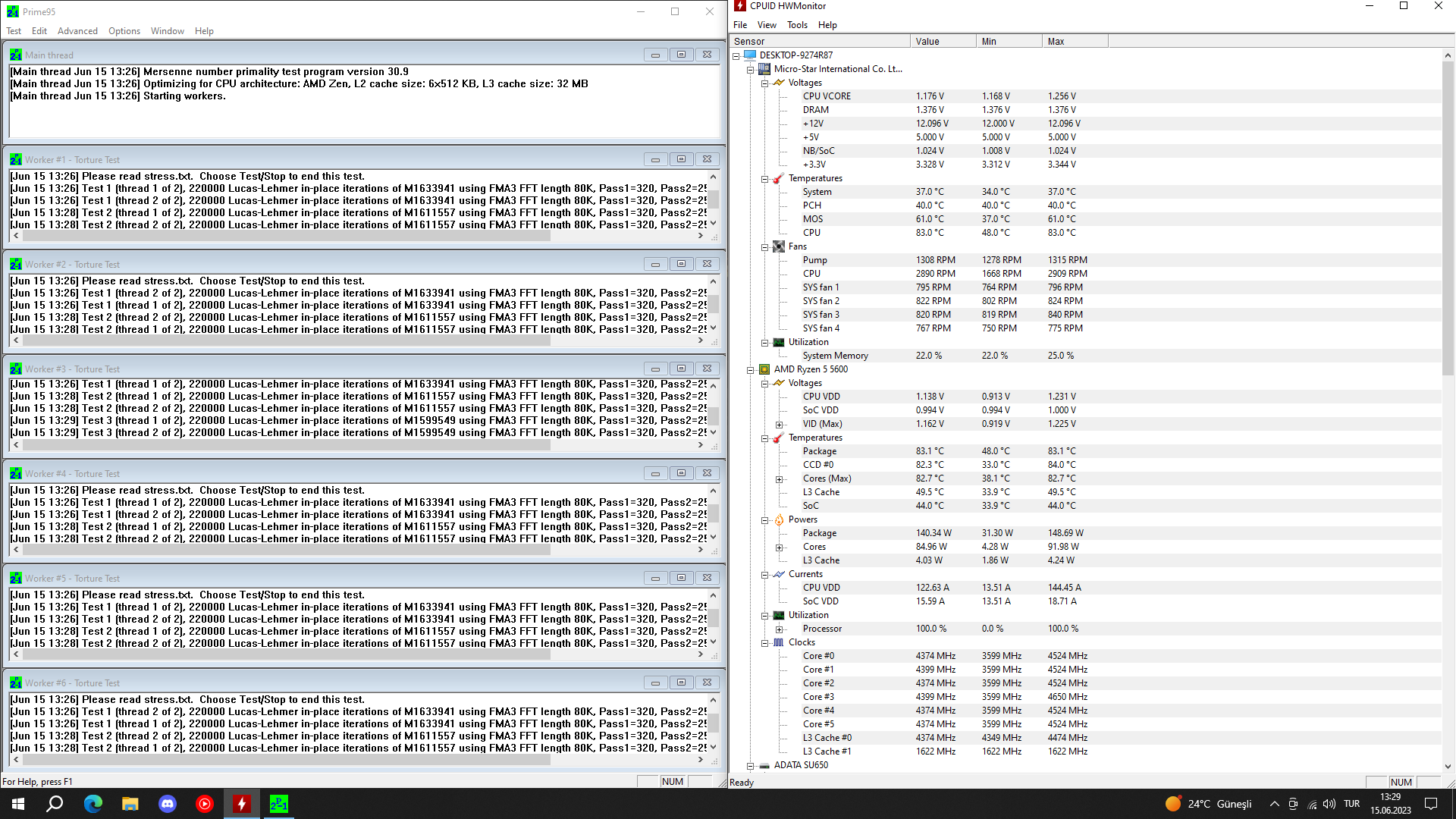Screen dimensions: 1456x819
Task: Open File Explorer from taskbar
Action: tap(130, 804)
